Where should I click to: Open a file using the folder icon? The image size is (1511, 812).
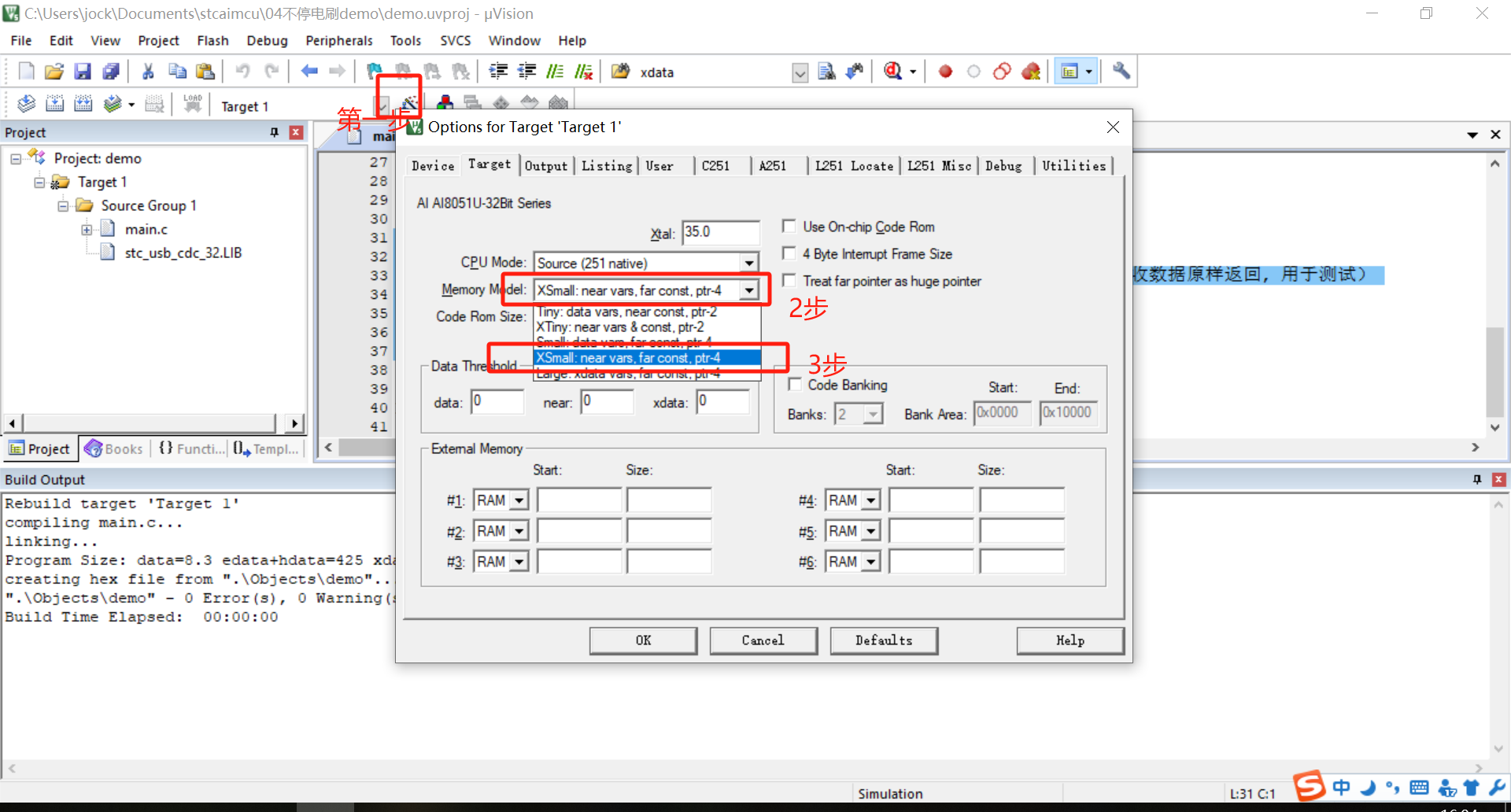pyautogui.click(x=54, y=72)
